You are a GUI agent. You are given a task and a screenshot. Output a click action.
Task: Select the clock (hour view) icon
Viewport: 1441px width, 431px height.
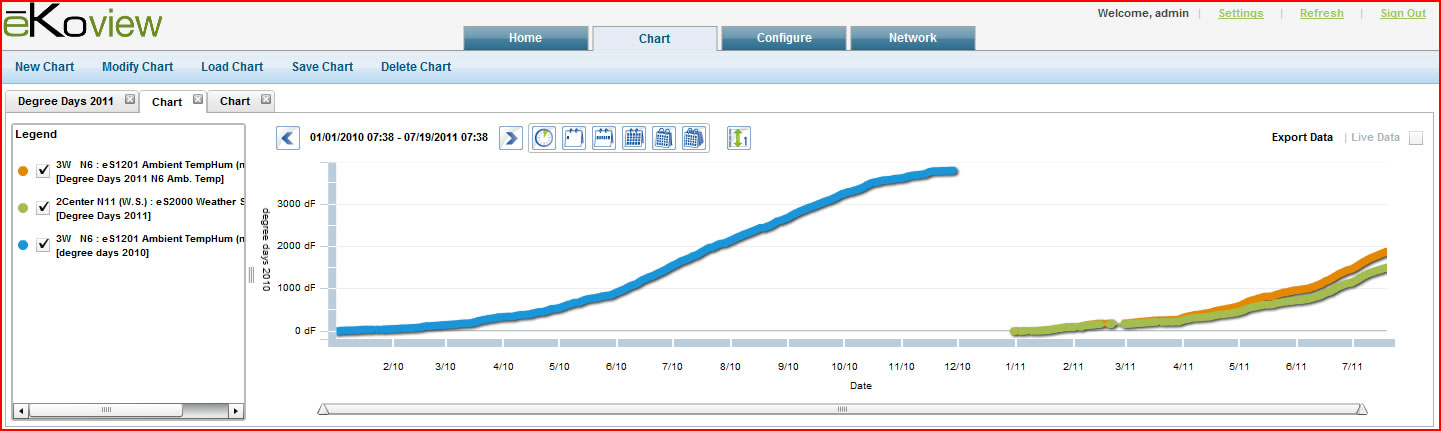tap(544, 138)
